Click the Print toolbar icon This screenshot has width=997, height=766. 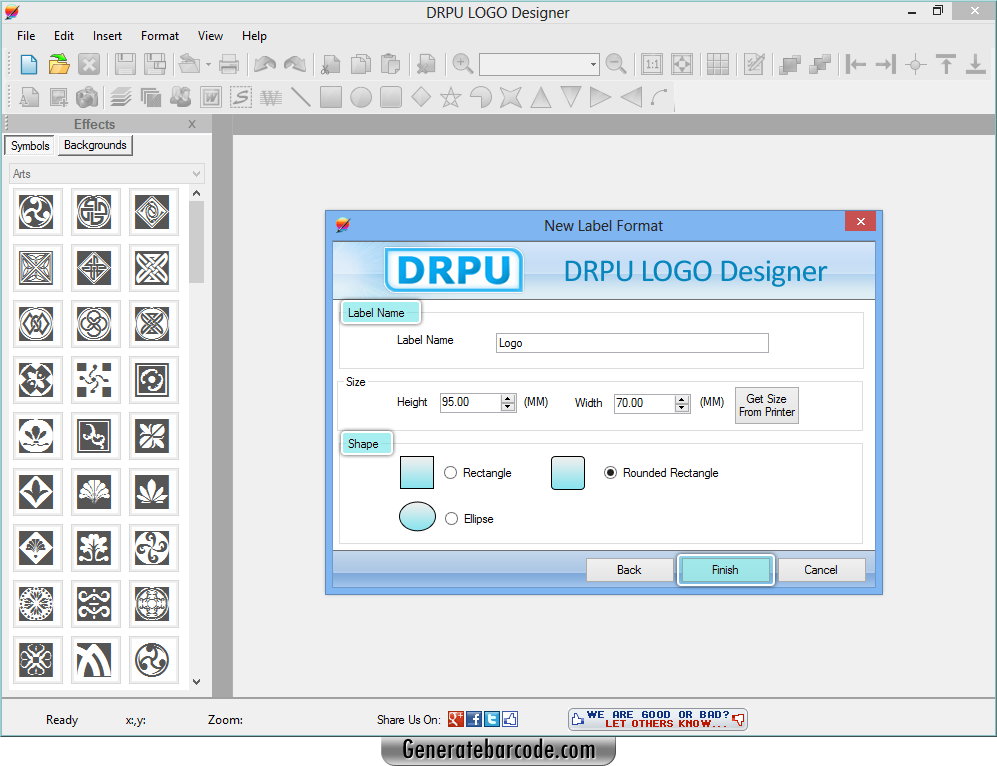228,64
